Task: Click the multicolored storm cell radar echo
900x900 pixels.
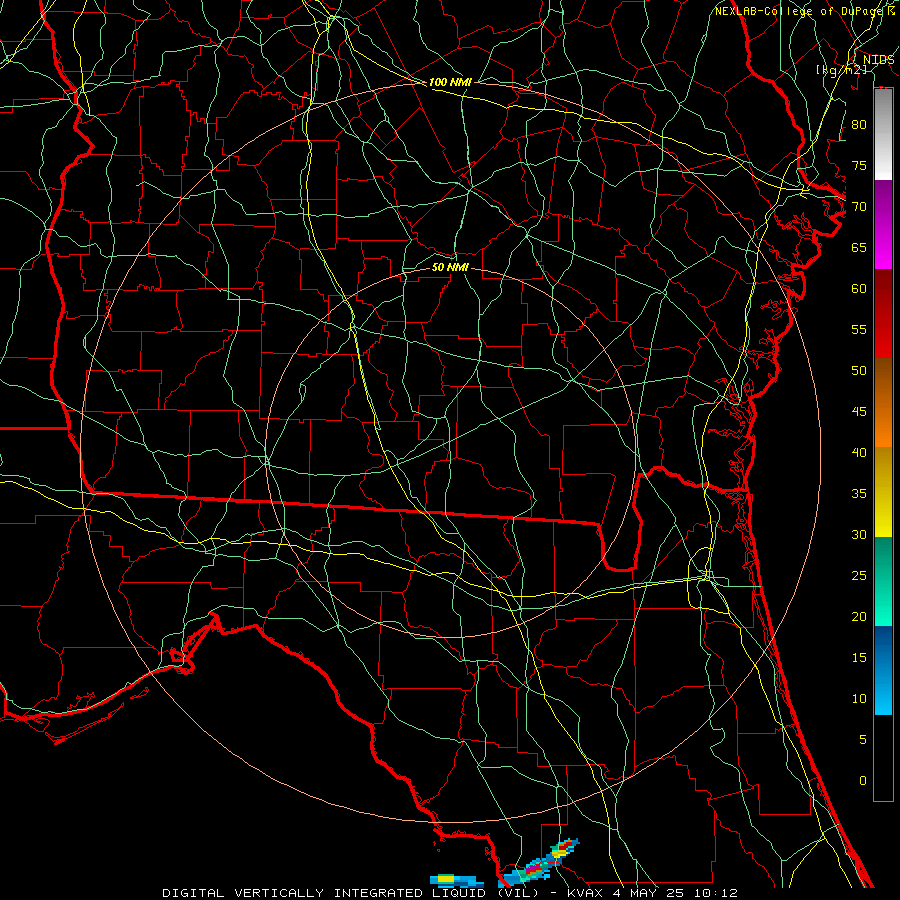Action: pos(541,863)
